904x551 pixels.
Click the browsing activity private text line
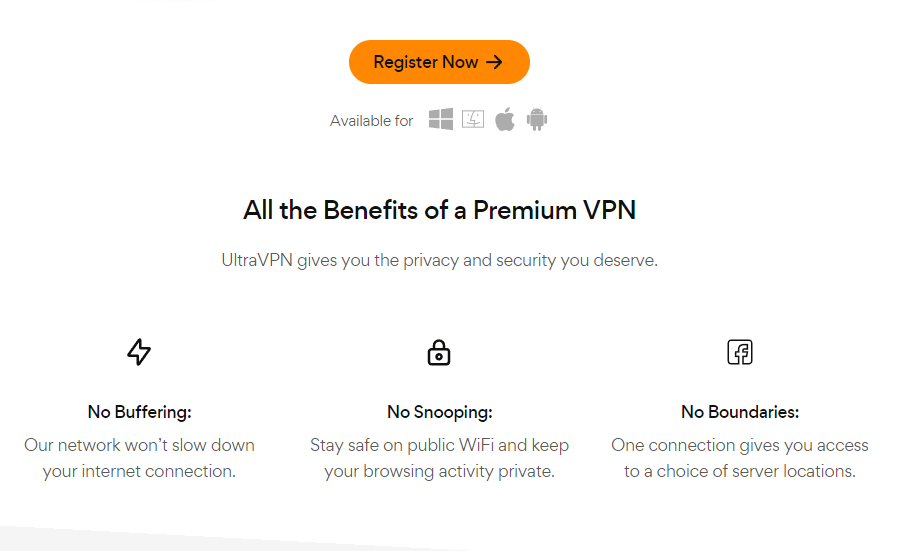tap(439, 471)
